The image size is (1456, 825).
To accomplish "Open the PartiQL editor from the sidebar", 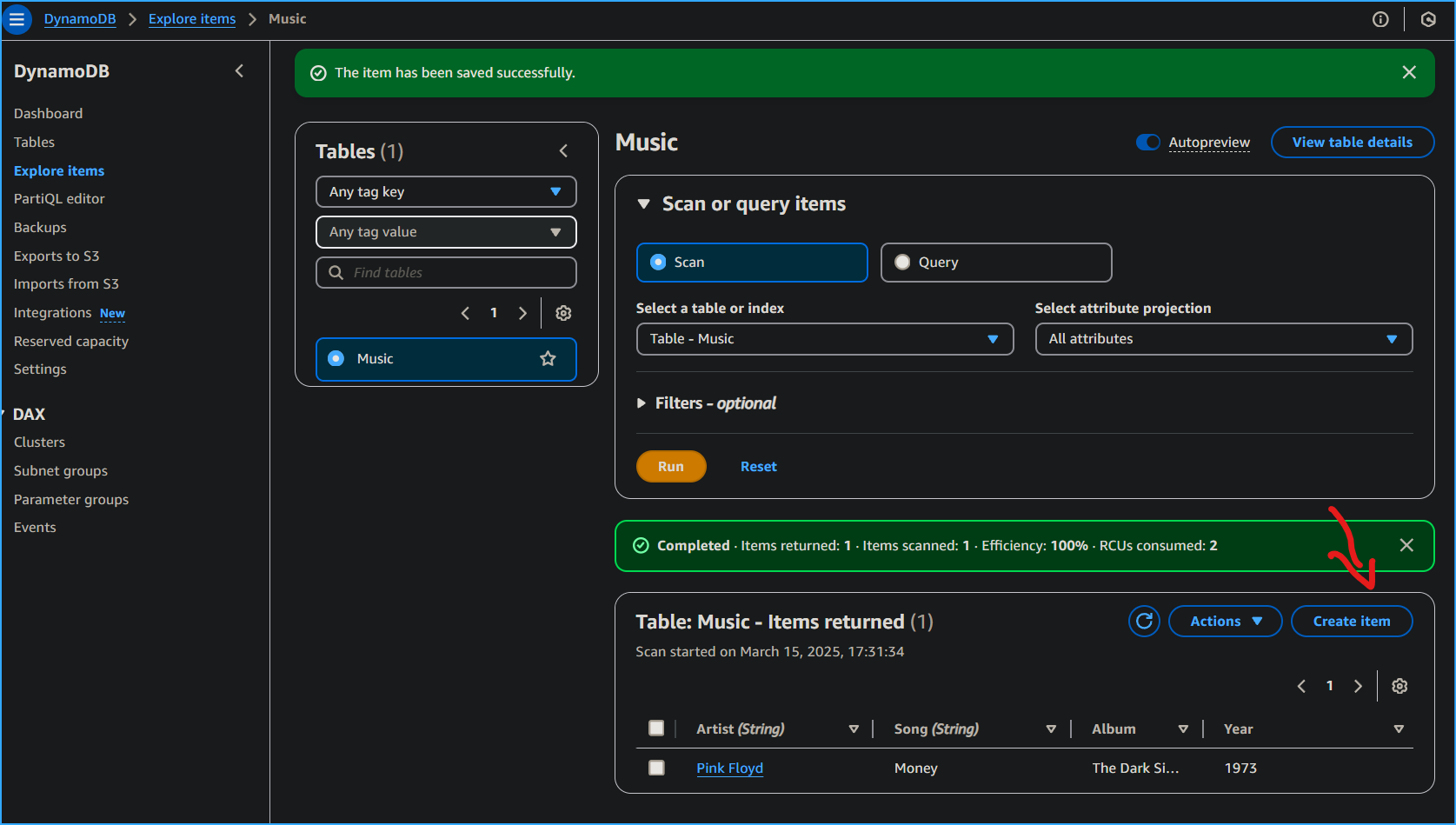I will click(58, 198).
